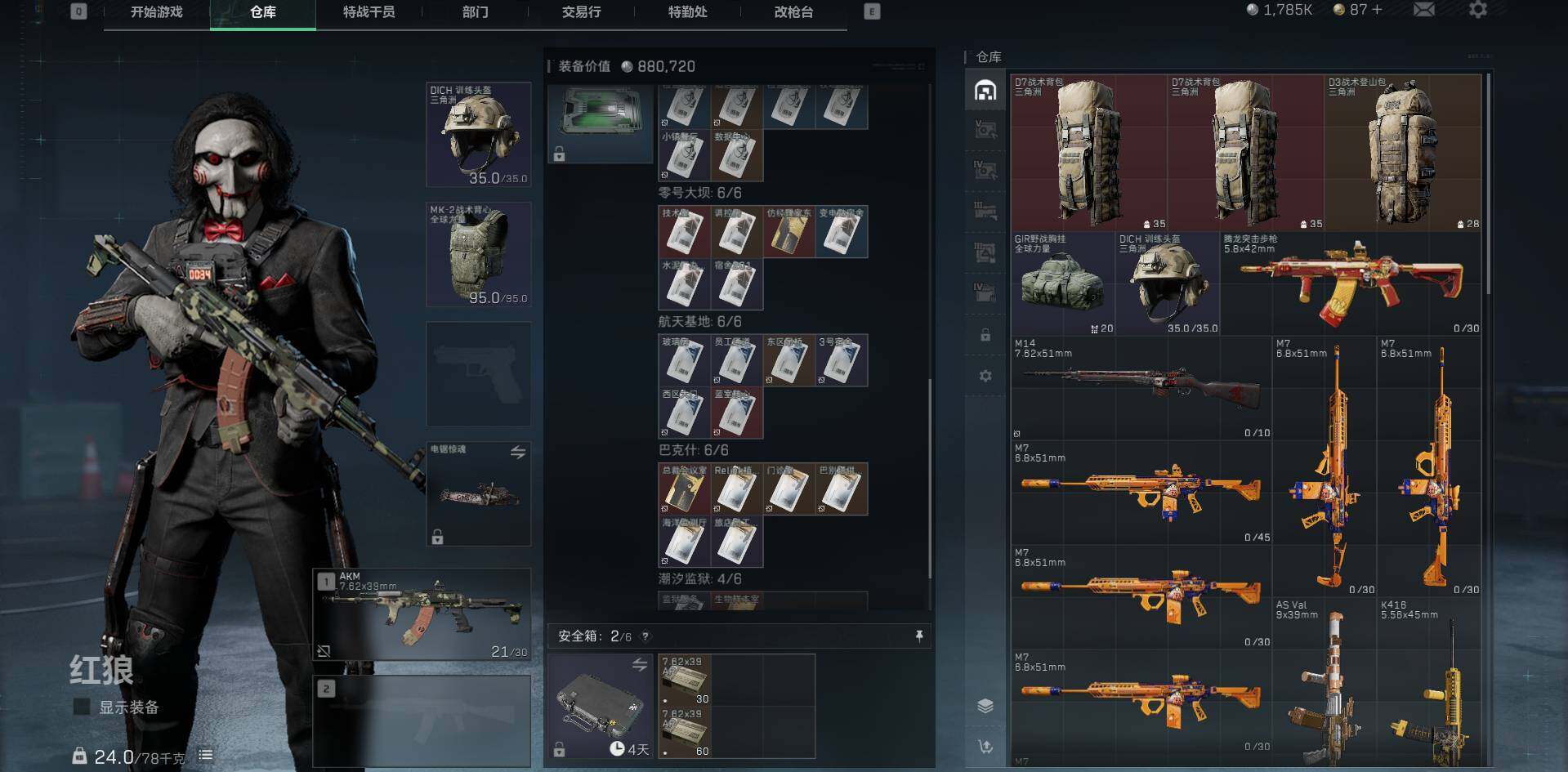The image size is (1568, 772).
Task: Click the lock icon on 电锯惊魂 slot
Action: click(x=438, y=537)
